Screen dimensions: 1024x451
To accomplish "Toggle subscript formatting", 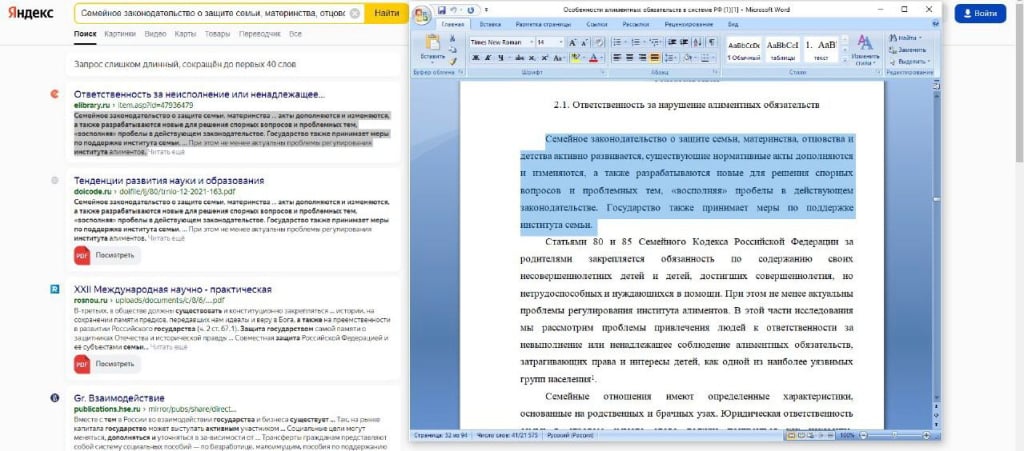I will tap(532, 58).
